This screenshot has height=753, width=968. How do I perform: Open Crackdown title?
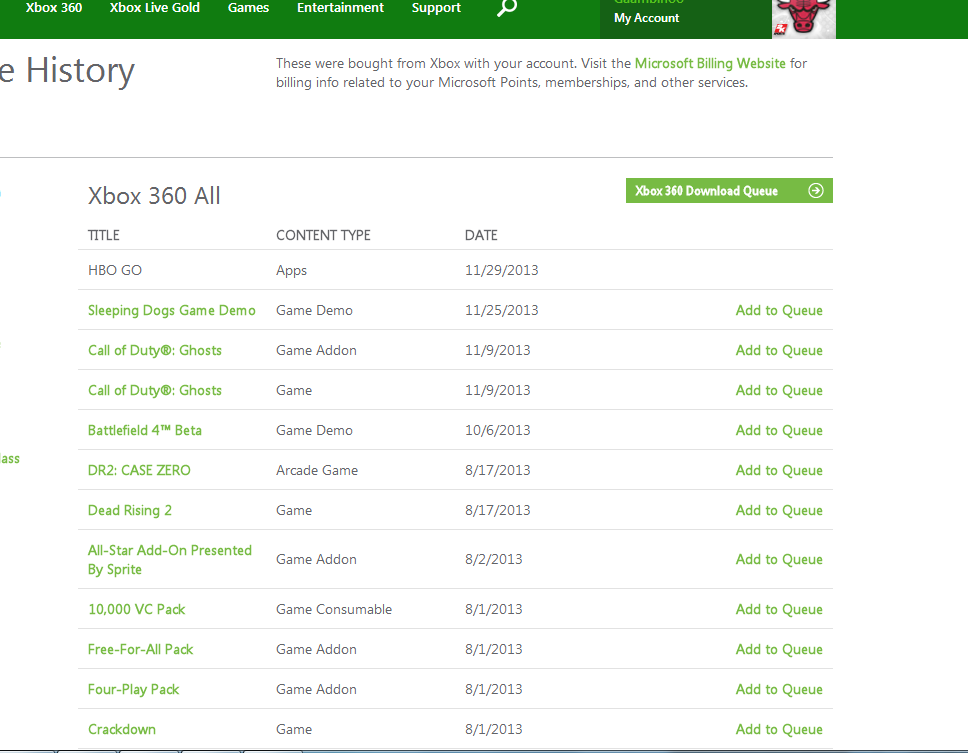coord(122,730)
